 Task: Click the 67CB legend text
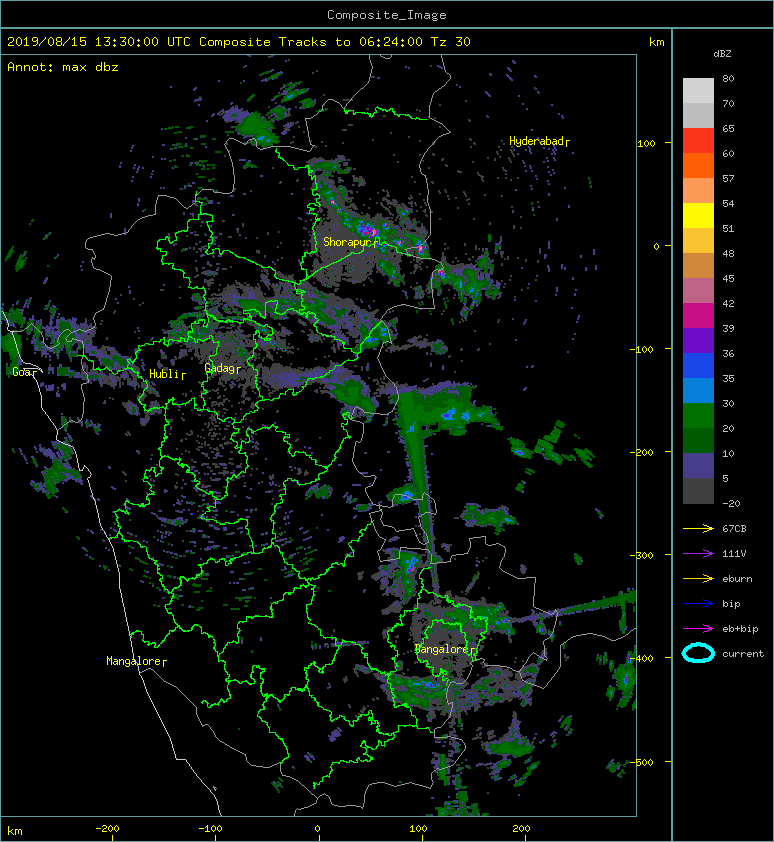pos(734,528)
